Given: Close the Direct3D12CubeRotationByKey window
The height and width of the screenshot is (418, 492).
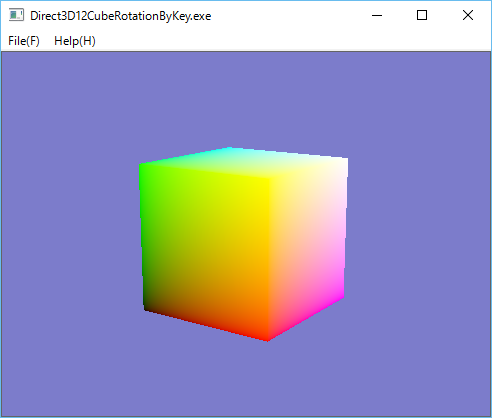Looking at the screenshot, I should (468, 15).
